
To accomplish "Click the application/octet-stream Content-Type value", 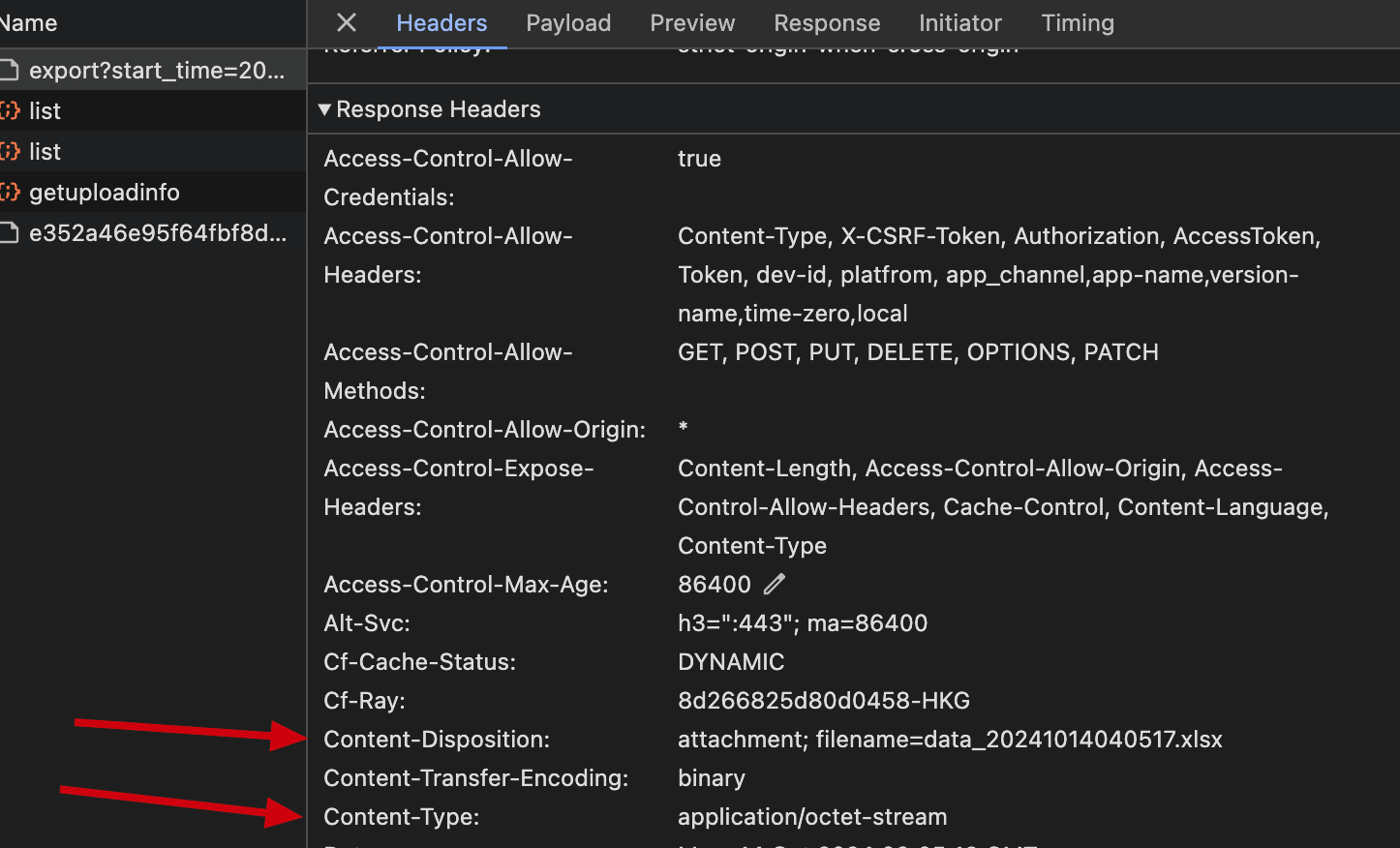I will click(x=812, y=817).
